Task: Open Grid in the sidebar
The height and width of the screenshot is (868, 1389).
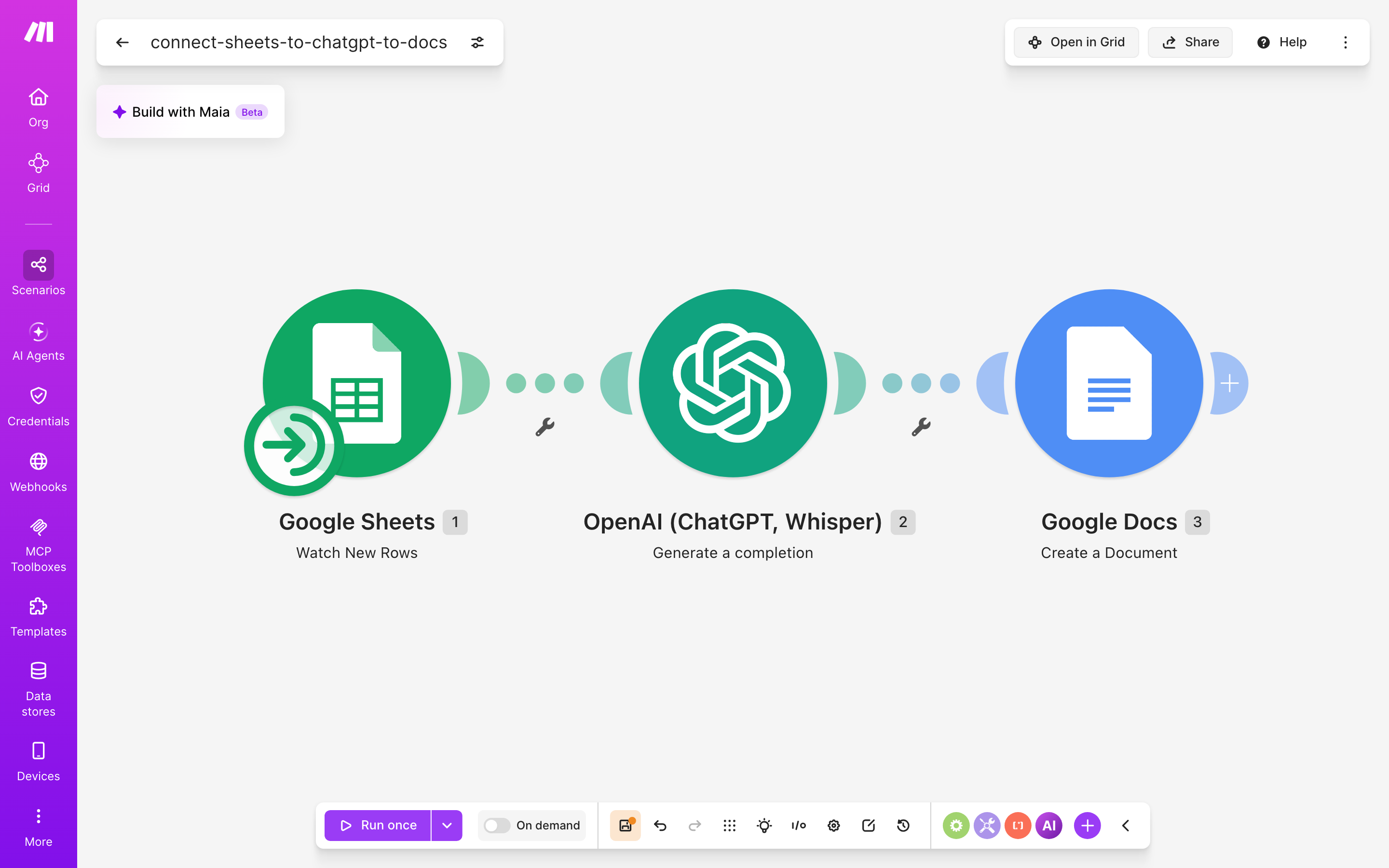Action: click(x=39, y=174)
